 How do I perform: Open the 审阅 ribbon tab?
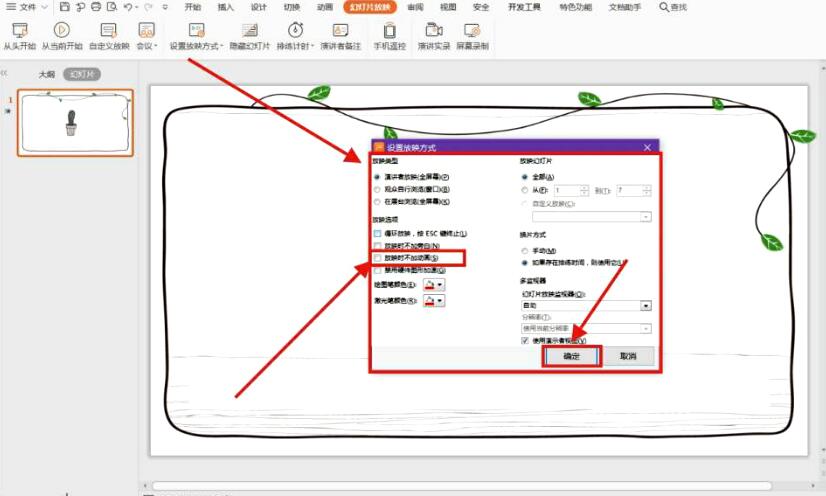416,7
